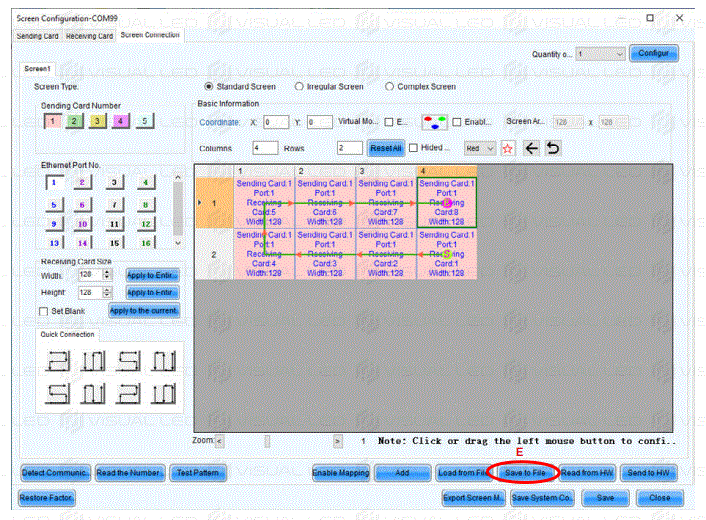Select Sending Card Number 5 box

click(145, 121)
